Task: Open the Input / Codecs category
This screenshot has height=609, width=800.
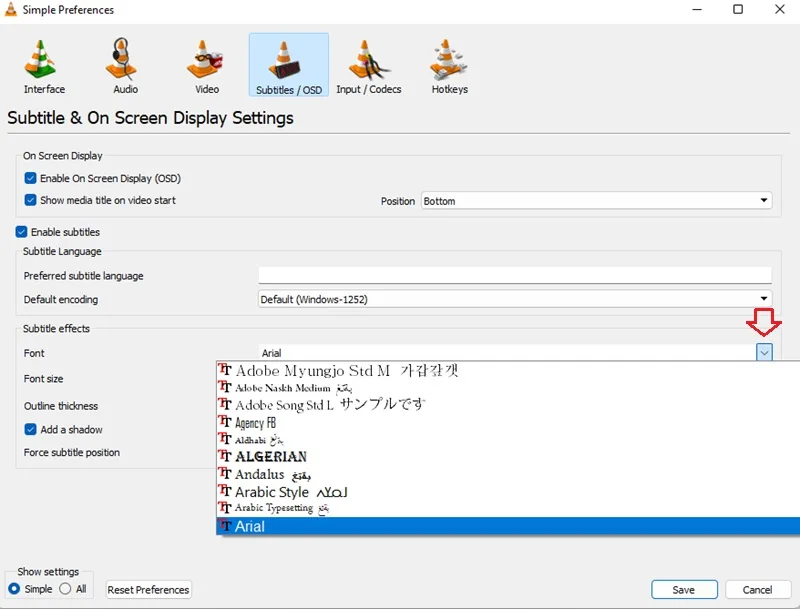Action: click(368, 66)
